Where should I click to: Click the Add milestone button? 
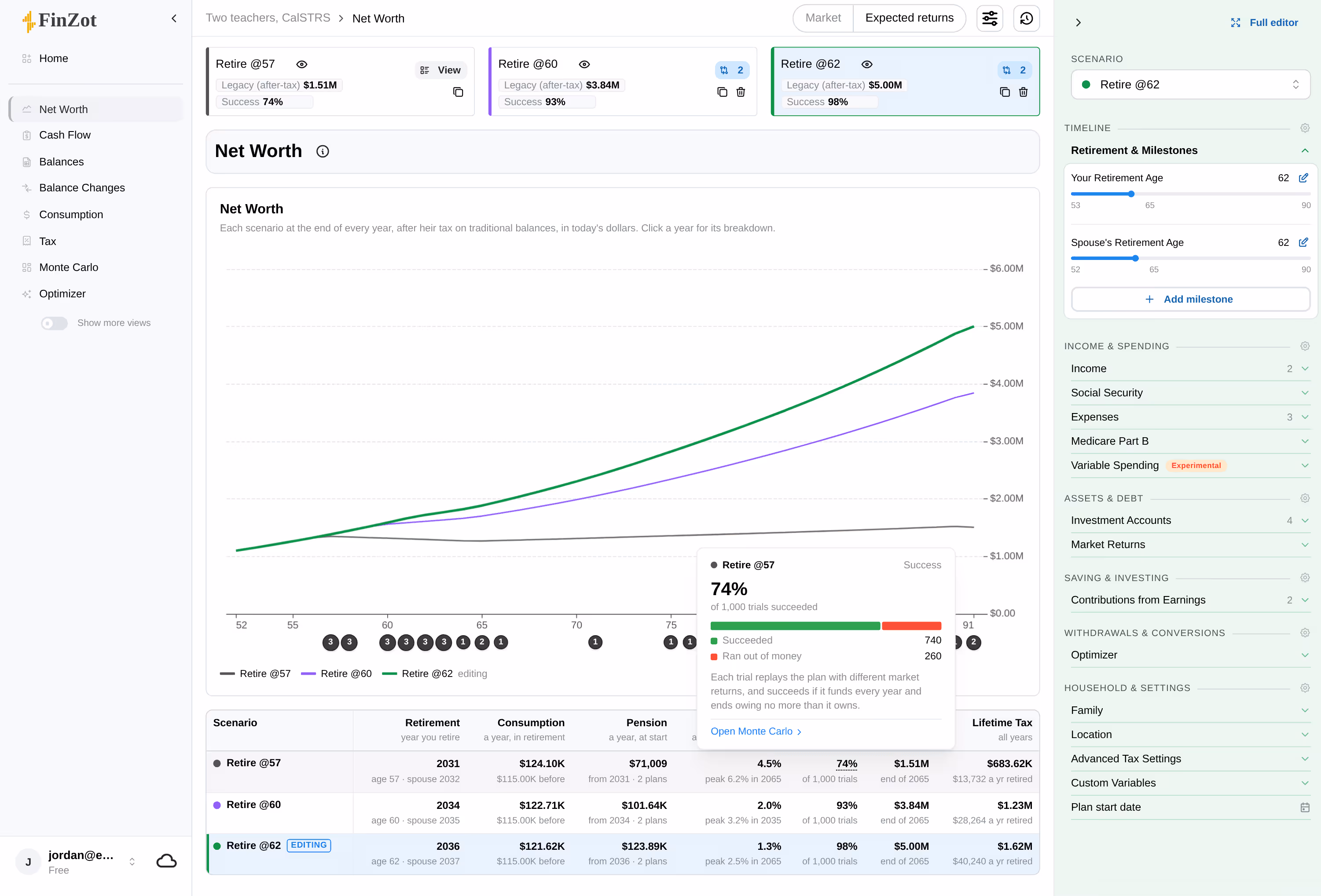[x=1190, y=300]
